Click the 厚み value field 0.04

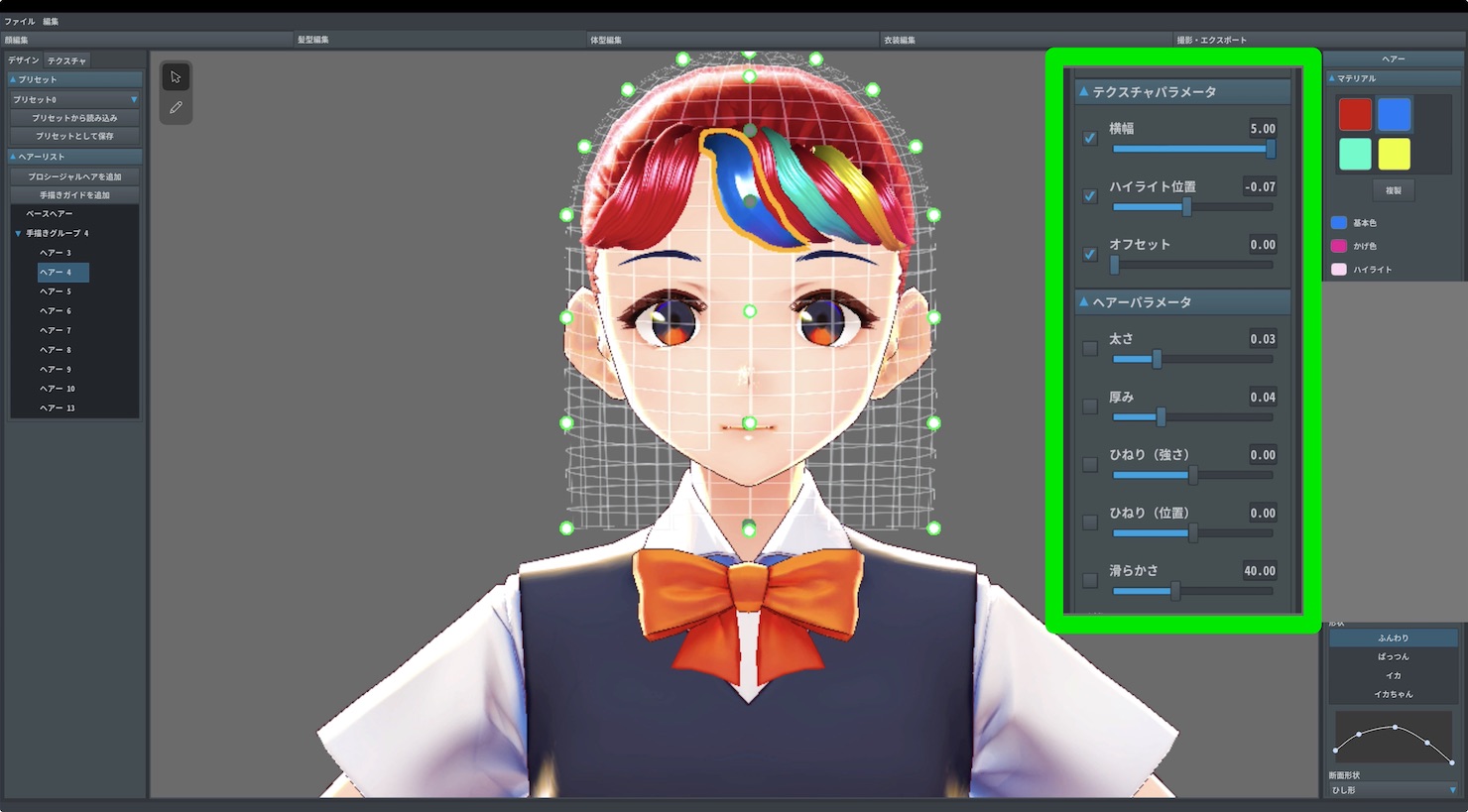[1261, 398]
